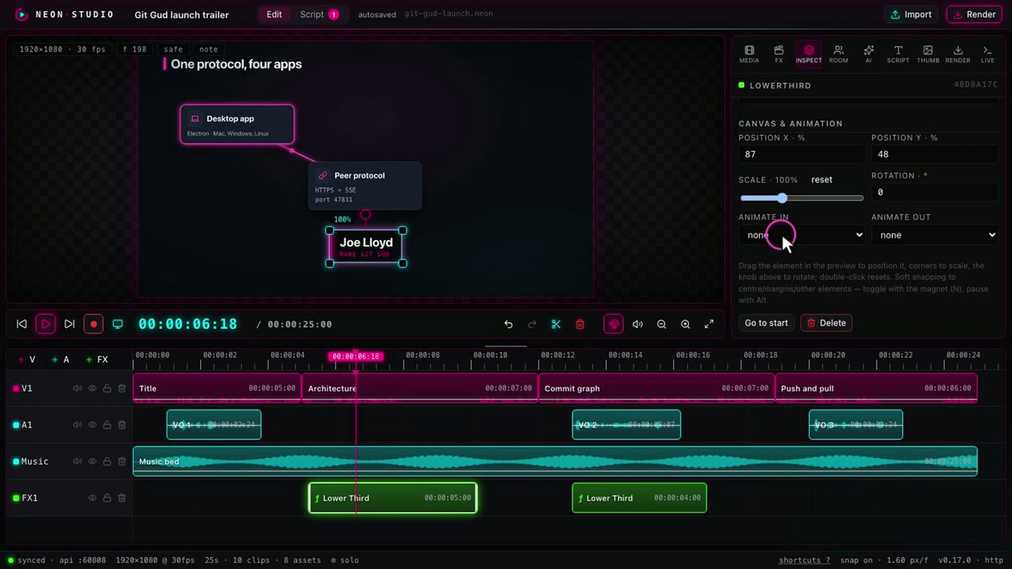This screenshot has height=569, width=1012.
Task: Open the Thumb panel
Action: [x=927, y=54]
